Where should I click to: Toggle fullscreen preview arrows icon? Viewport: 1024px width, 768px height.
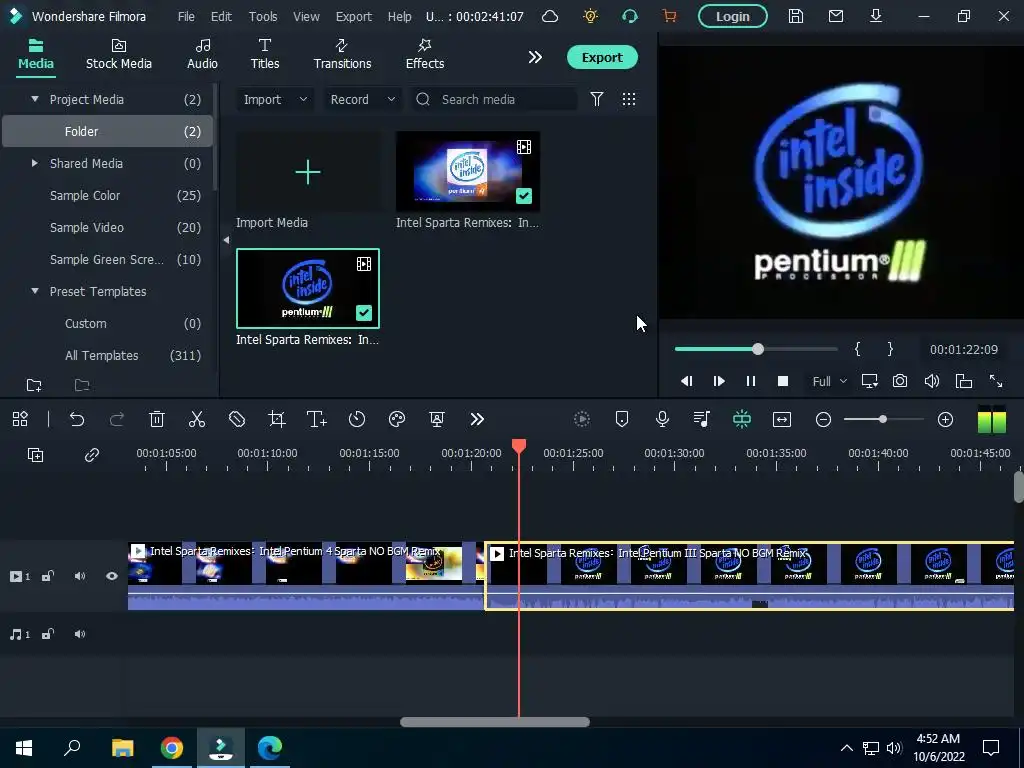(x=996, y=381)
